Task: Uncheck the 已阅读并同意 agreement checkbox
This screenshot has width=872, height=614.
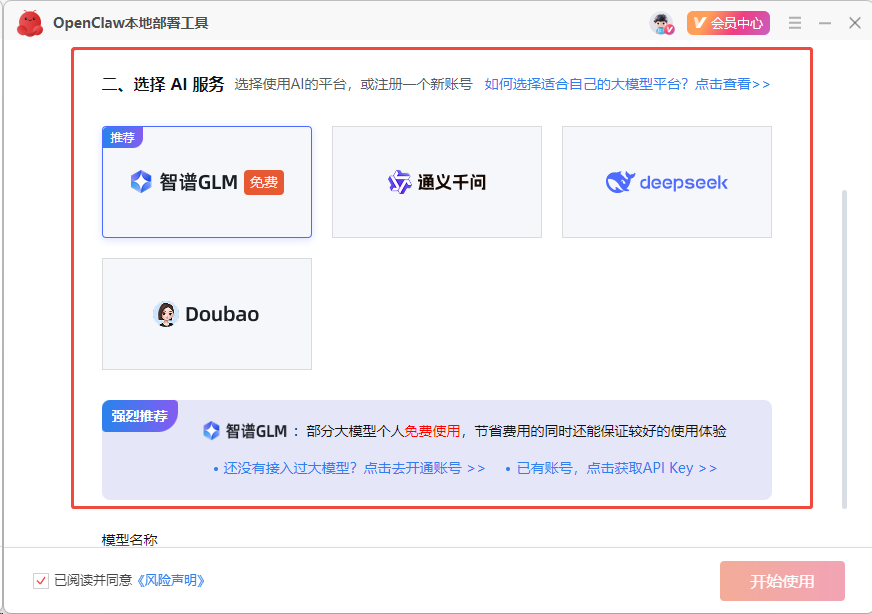Action: pyautogui.click(x=40, y=580)
